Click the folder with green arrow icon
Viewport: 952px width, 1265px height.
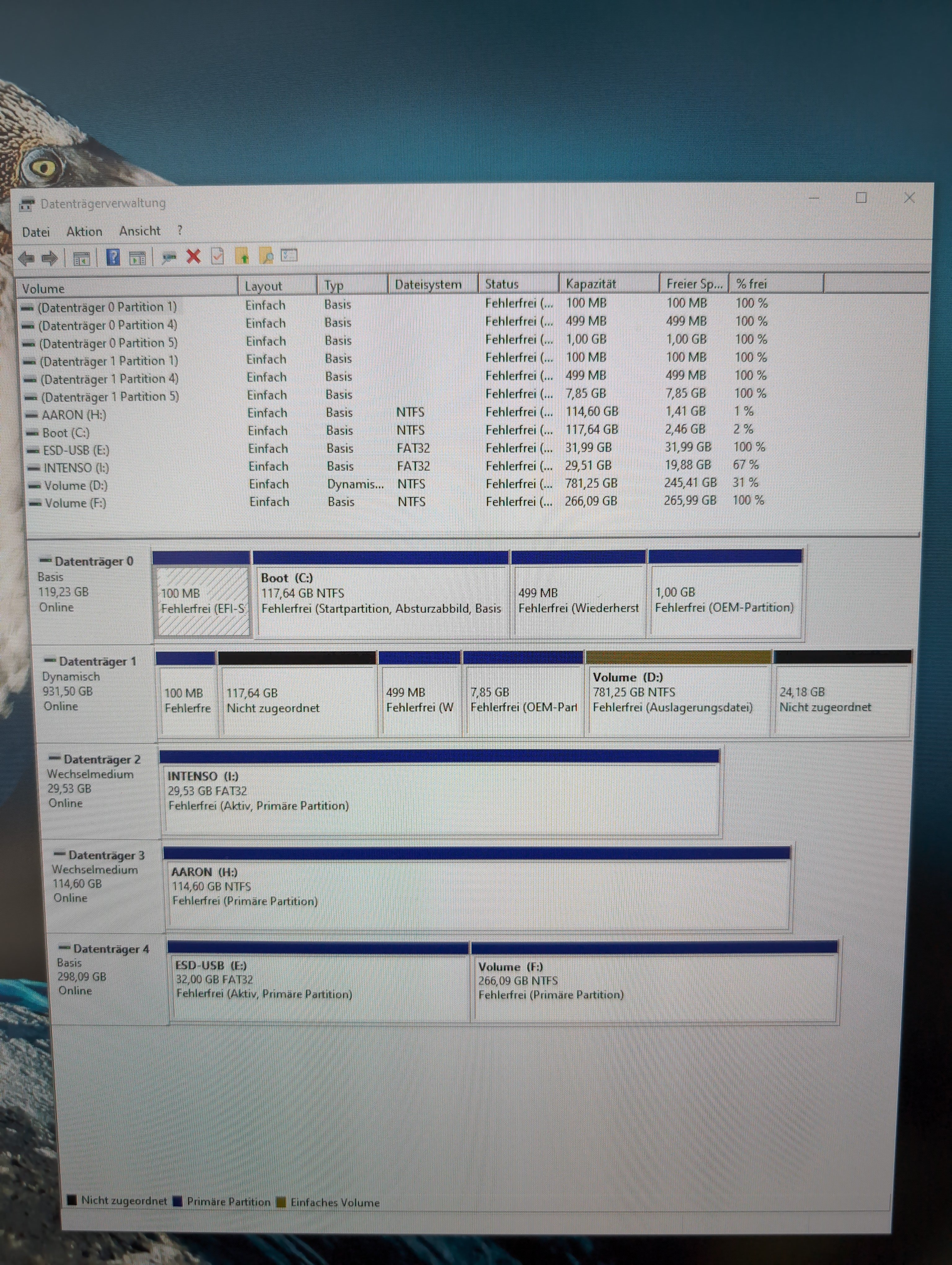pyautogui.click(x=242, y=256)
